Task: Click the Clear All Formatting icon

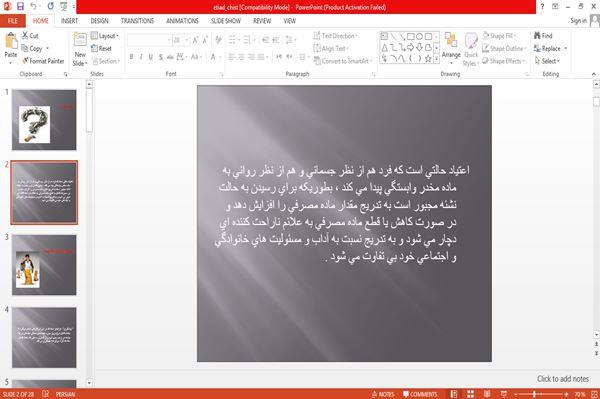Action: pyautogui.click(x=218, y=40)
